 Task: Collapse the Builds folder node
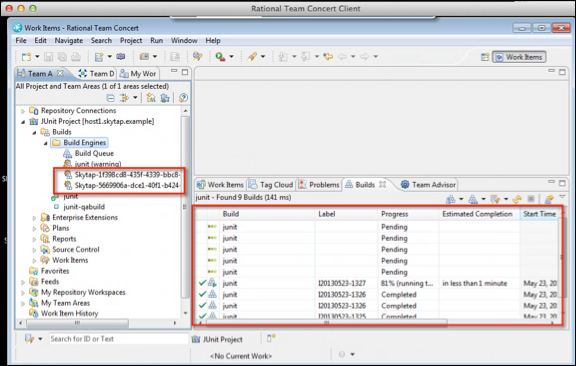click(34, 132)
